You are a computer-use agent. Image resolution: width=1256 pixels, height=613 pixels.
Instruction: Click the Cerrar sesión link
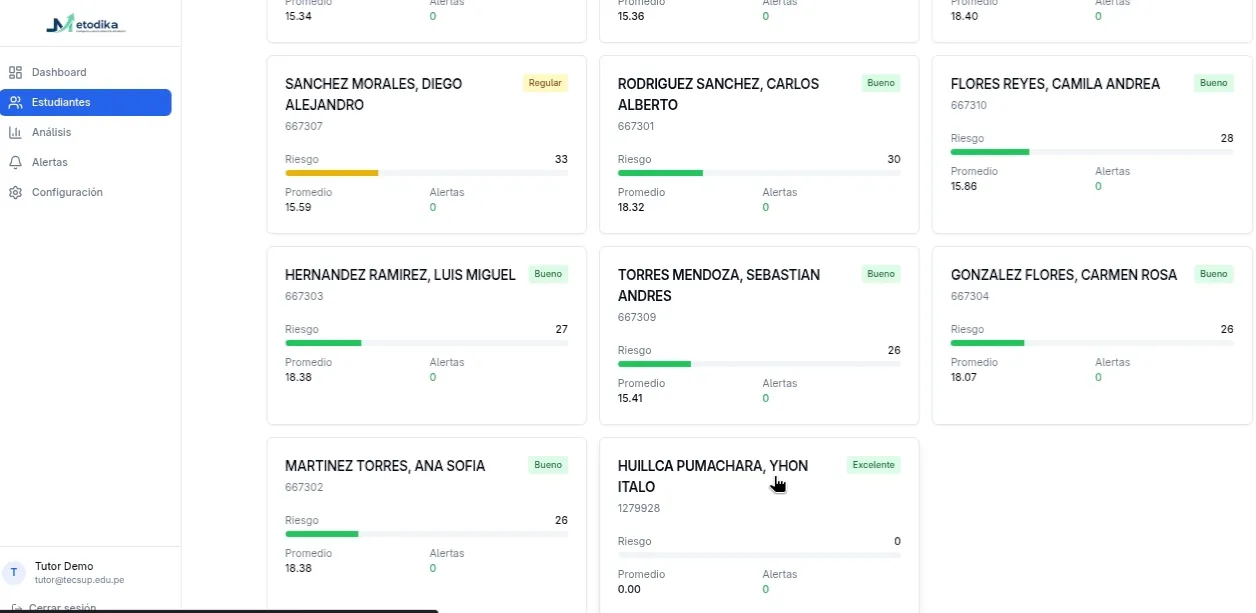tap(62, 608)
